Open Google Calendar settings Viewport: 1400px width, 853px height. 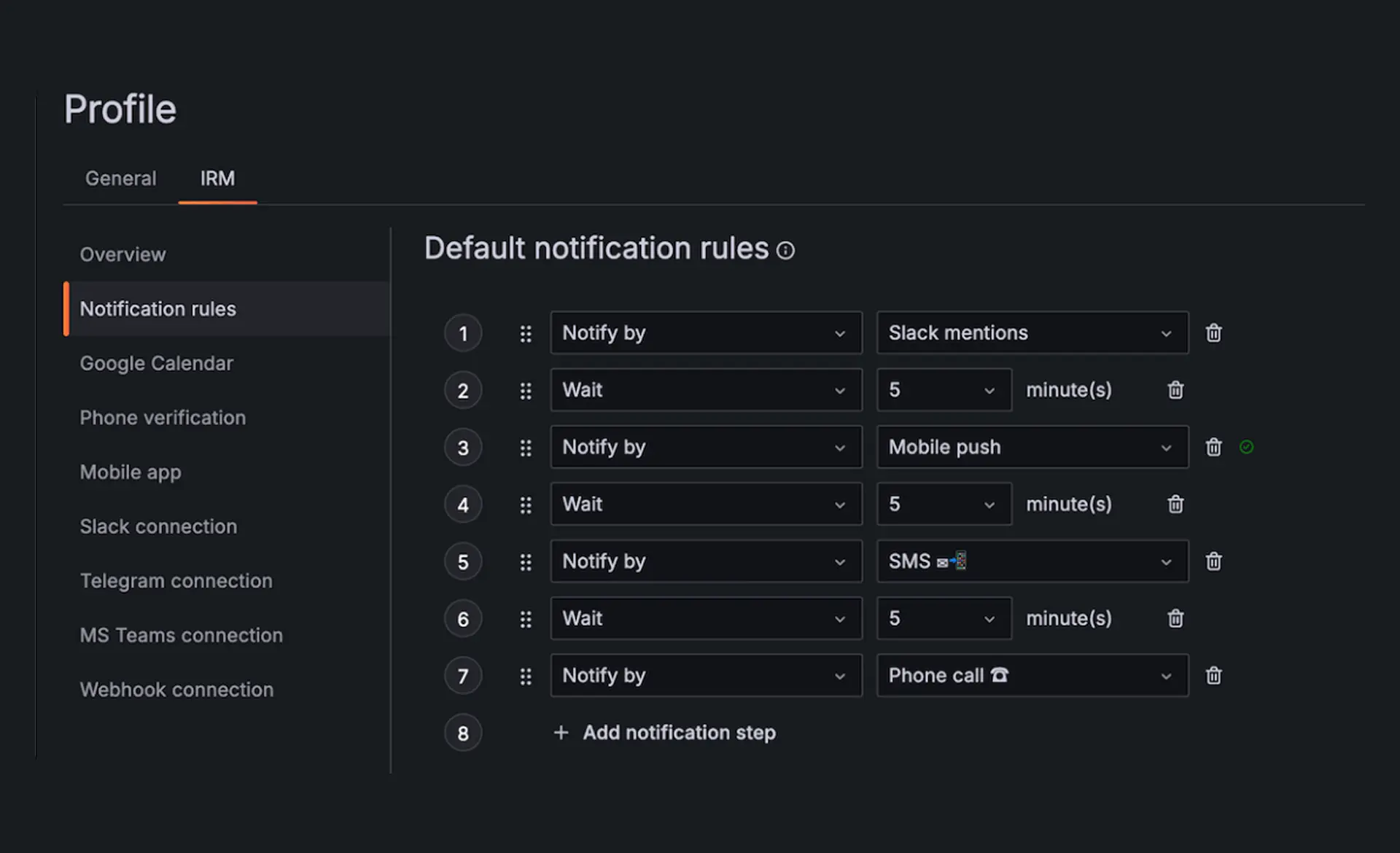(x=156, y=363)
